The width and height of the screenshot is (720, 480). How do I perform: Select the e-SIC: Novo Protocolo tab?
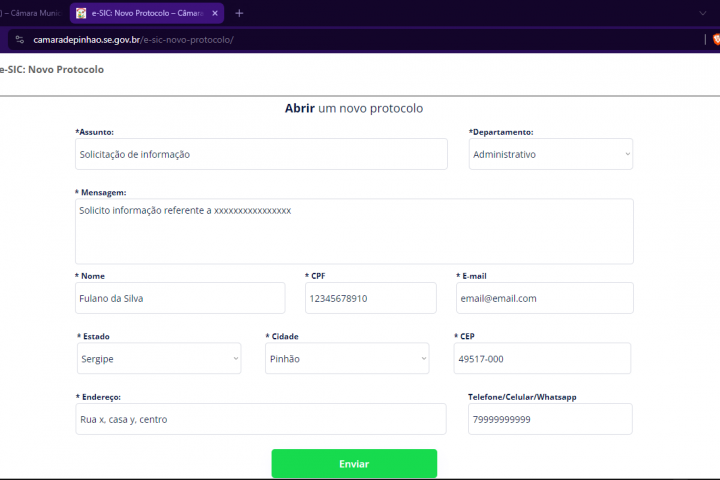[145, 13]
